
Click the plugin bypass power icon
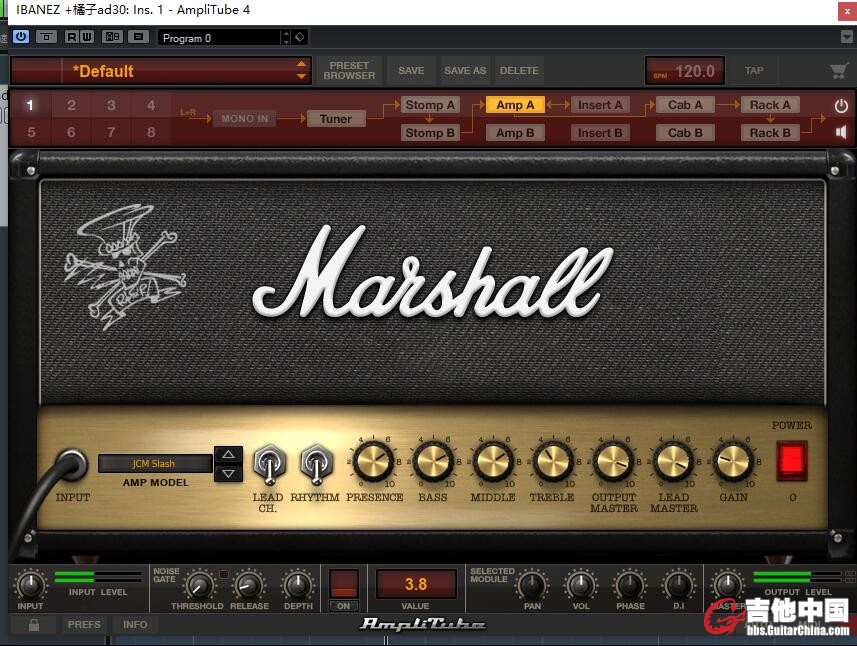[20, 37]
